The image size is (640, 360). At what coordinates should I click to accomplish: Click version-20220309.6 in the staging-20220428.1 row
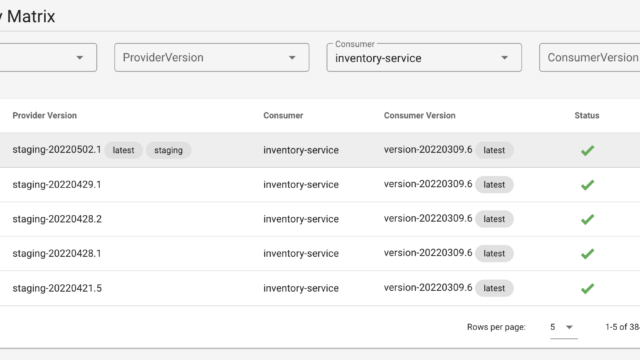[x=428, y=253]
